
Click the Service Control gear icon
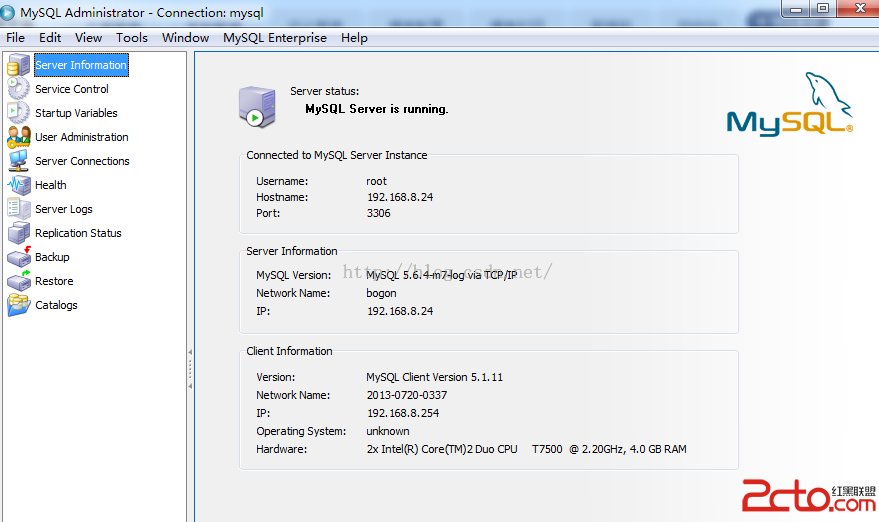coord(18,89)
